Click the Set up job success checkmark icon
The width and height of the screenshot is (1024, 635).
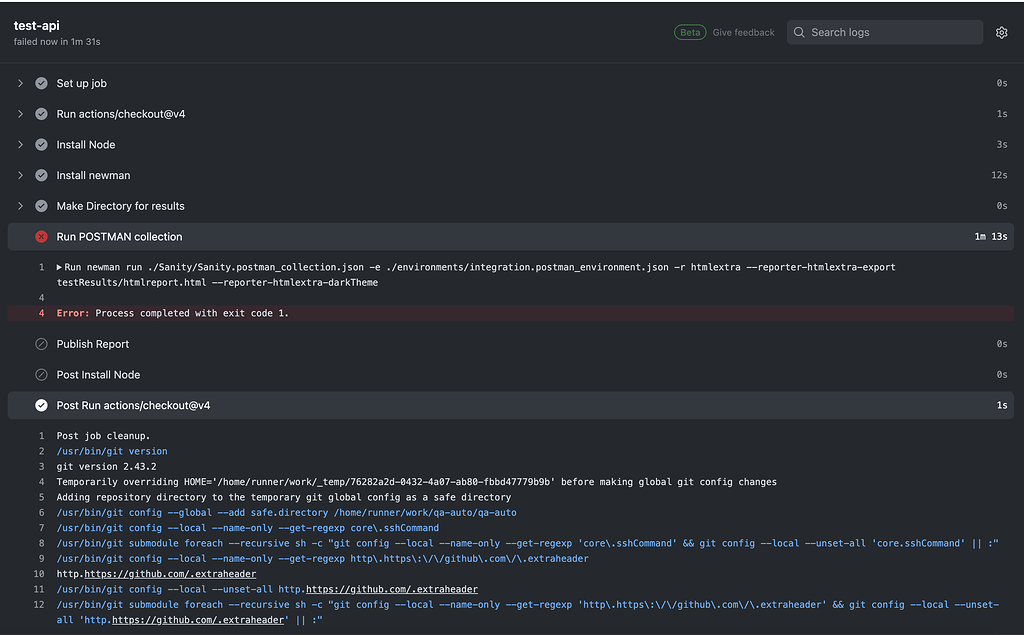41,84
